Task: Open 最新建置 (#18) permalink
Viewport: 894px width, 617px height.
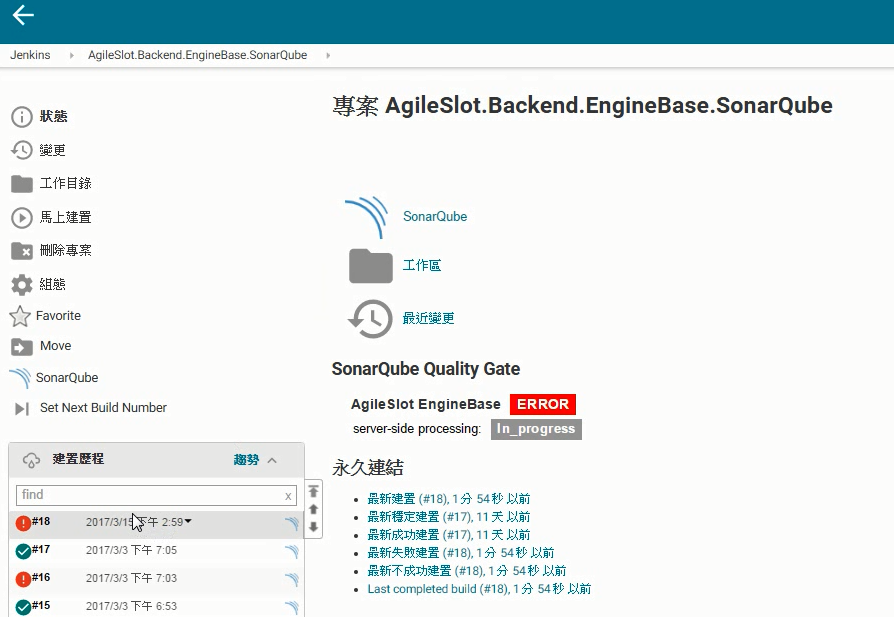Action: click(449, 499)
